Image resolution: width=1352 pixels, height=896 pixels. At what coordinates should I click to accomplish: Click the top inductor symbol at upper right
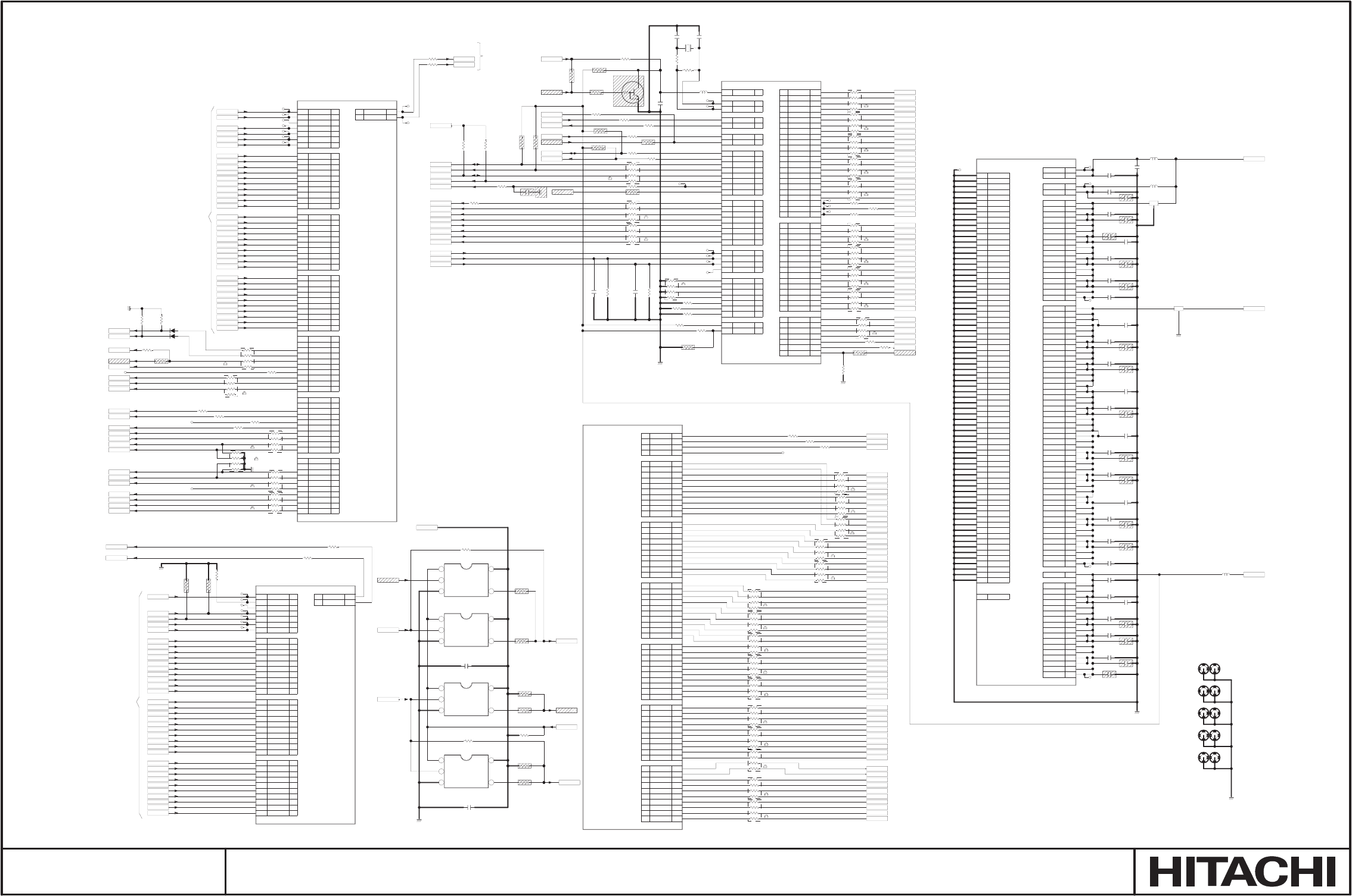(x=1154, y=159)
